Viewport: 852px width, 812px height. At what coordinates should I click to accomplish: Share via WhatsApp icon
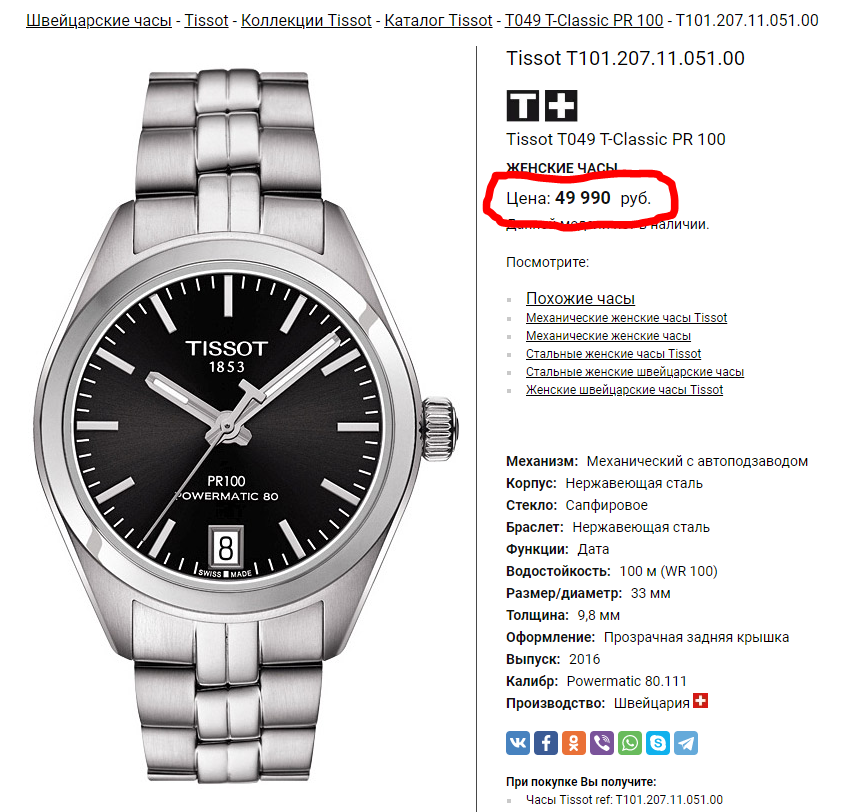[630, 743]
